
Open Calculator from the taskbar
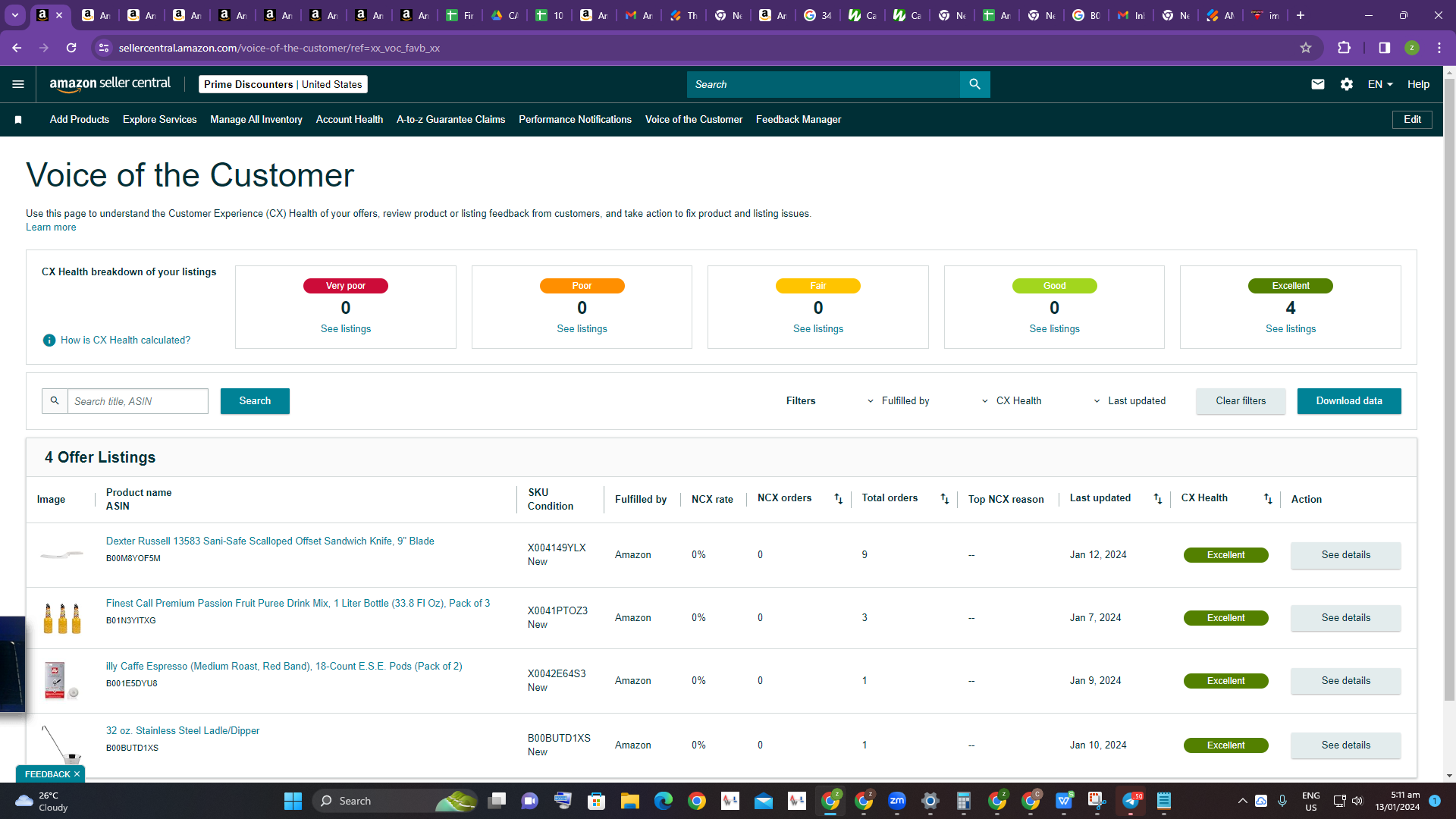click(964, 801)
